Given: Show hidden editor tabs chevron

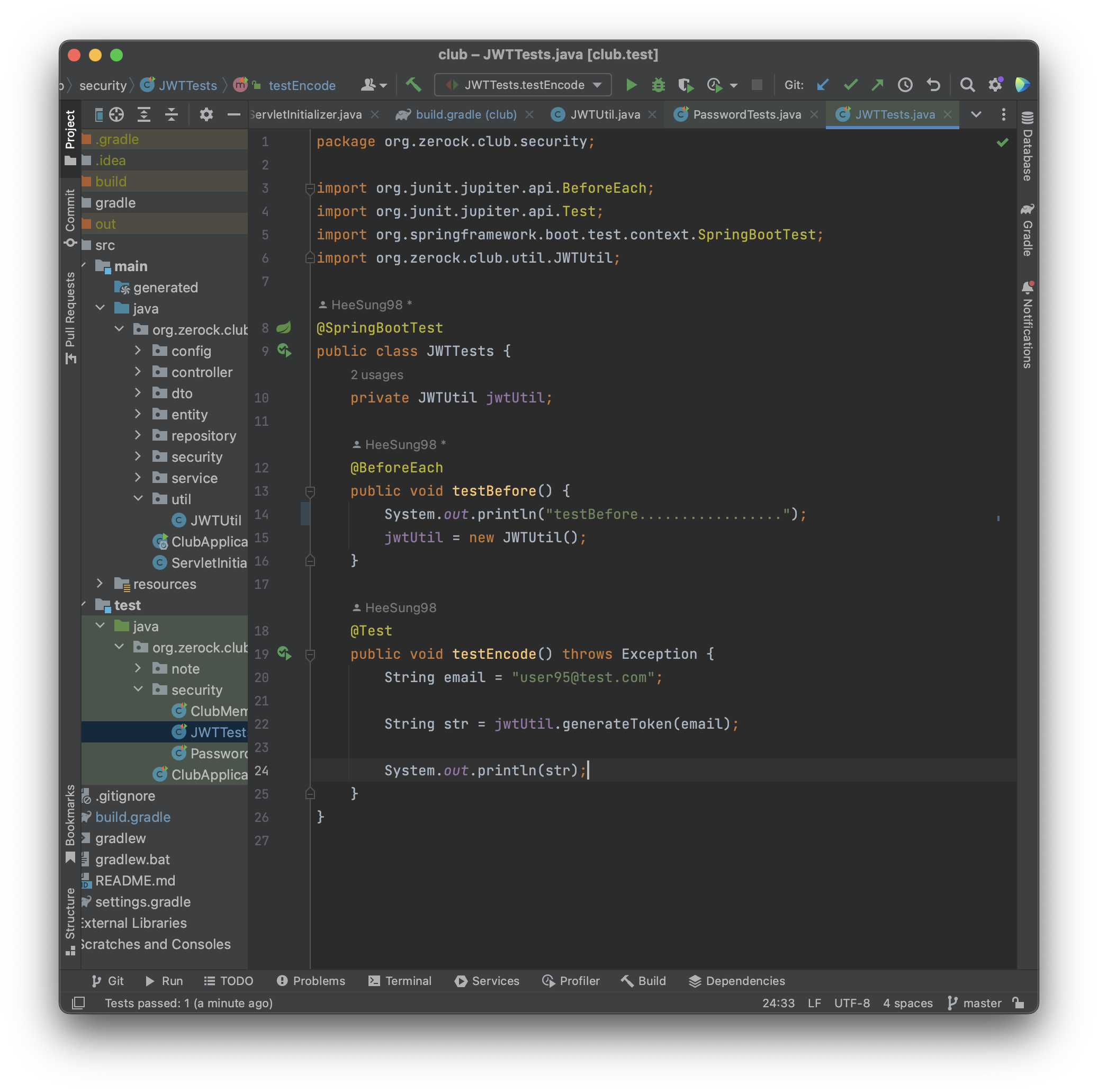Looking at the screenshot, I should pos(976,115).
